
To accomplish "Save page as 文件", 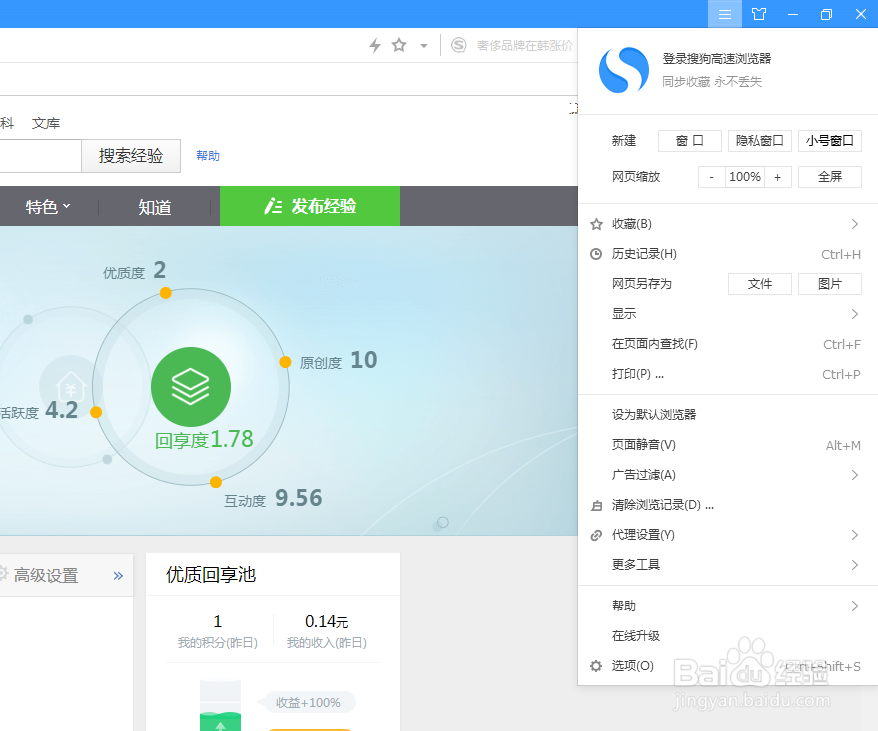I will click(759, 284).
